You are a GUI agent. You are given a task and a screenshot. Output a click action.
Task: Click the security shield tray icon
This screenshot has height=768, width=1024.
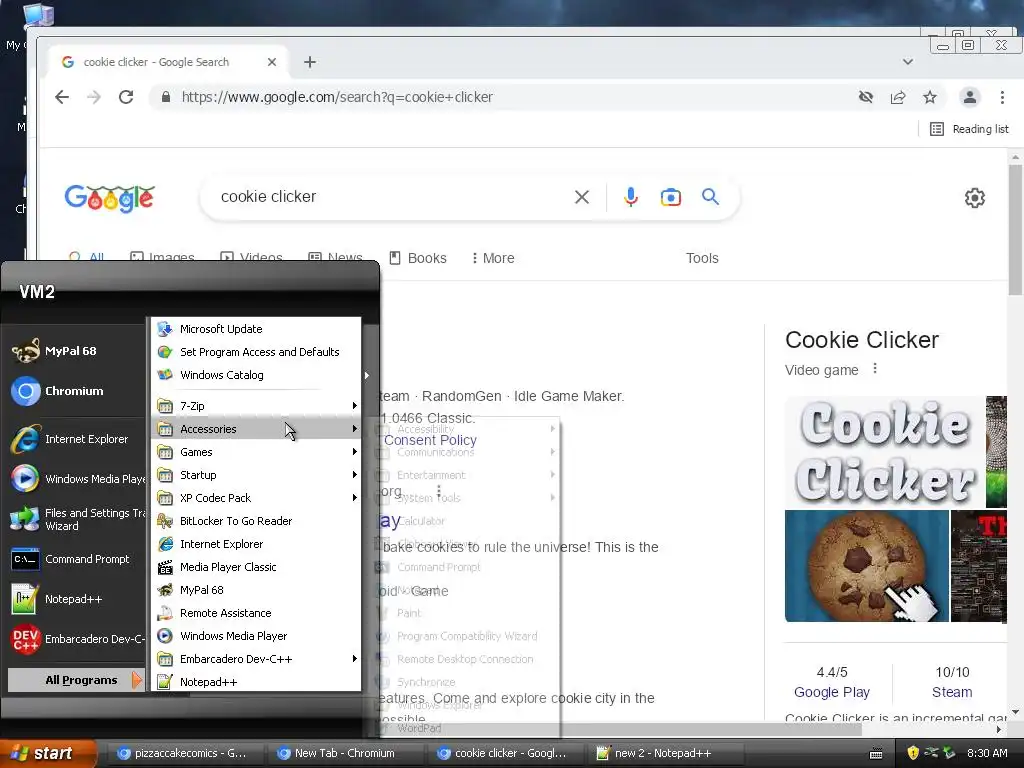(x=913, y=753)
